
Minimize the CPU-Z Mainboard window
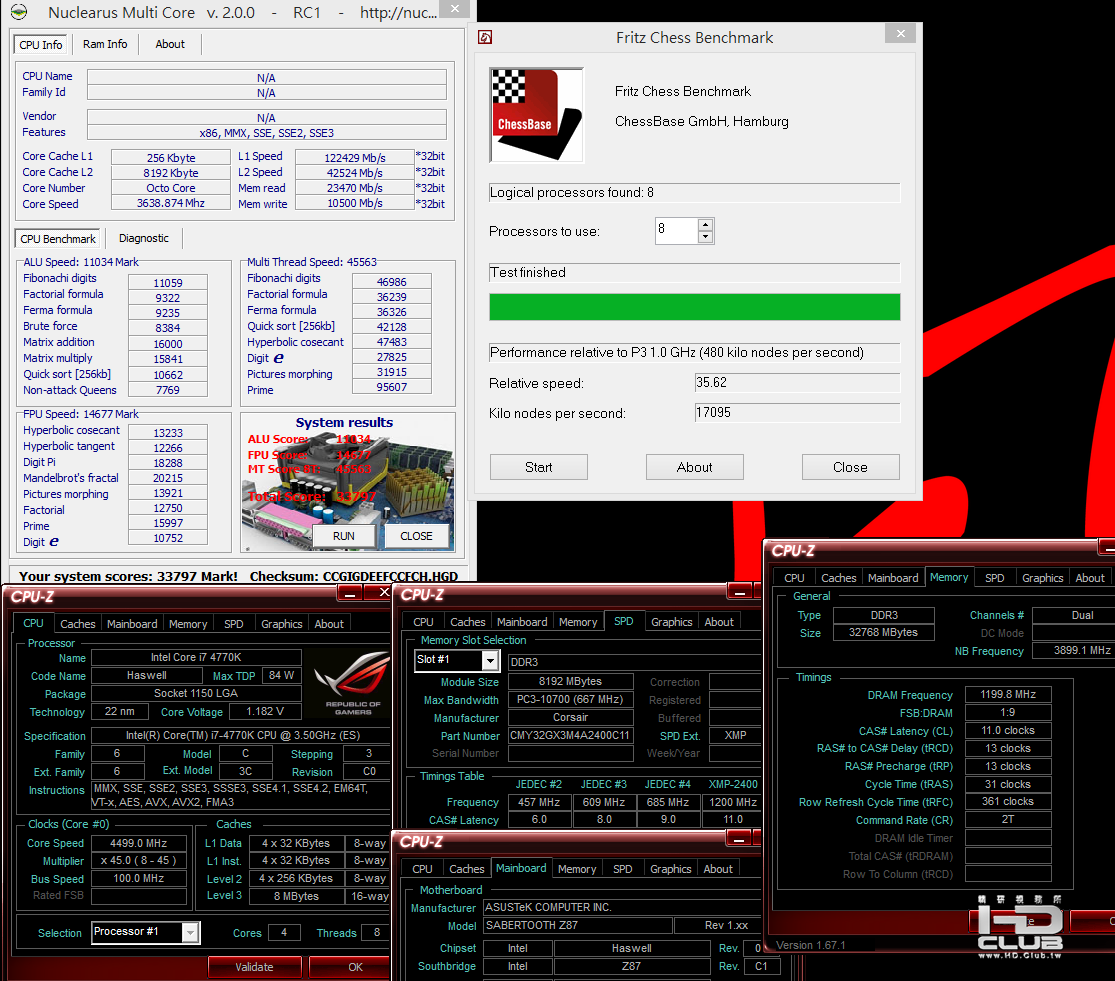point(738,840)
